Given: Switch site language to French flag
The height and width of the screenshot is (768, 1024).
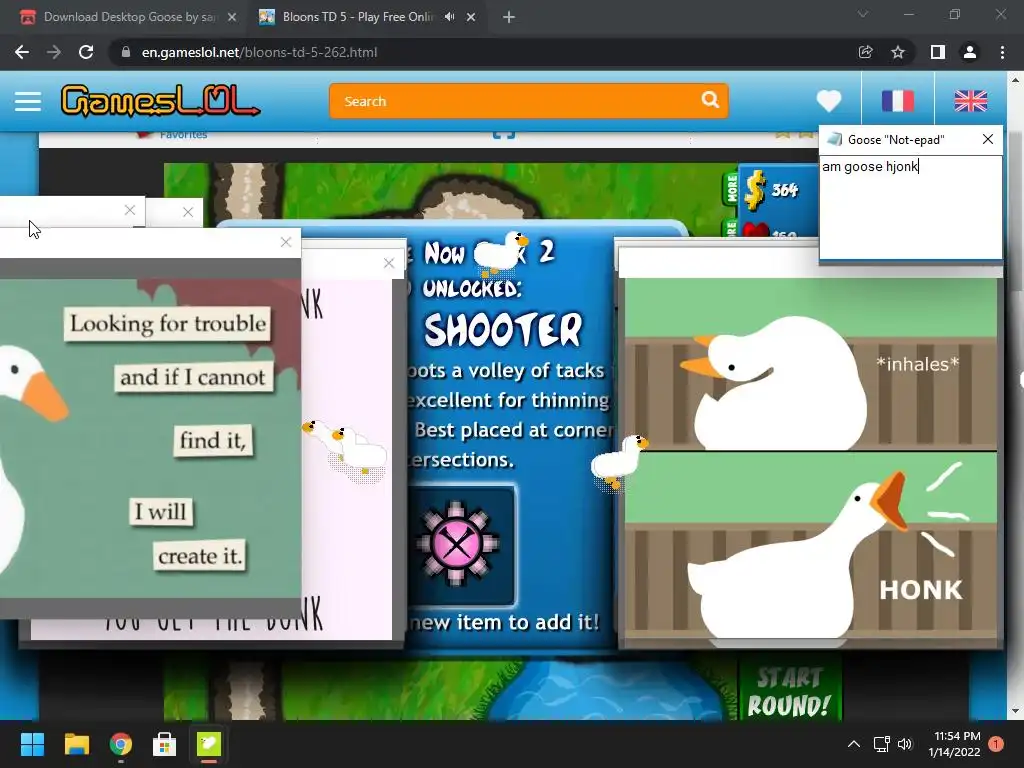Looking at the screenshot, I should (x=897, y=101).
